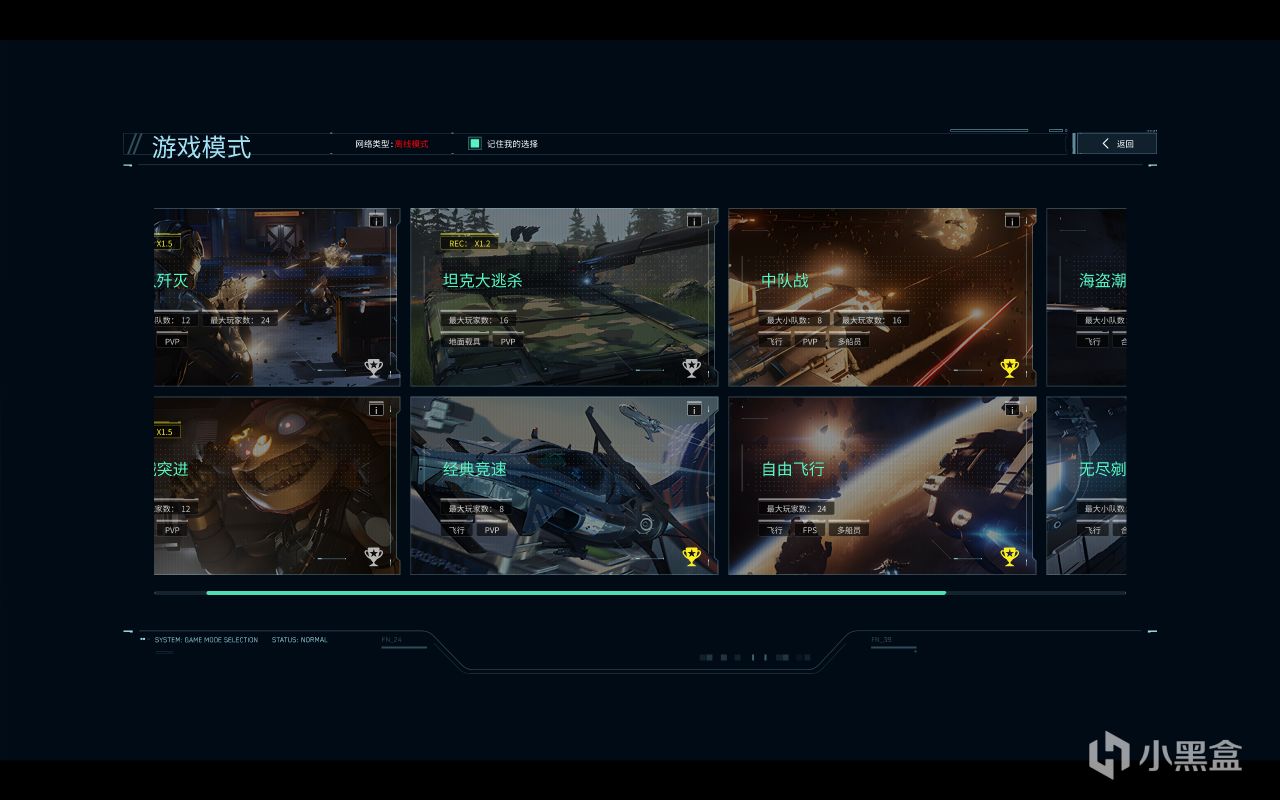The height and width of the screenshot is (800, 1280).
Task: Choose the 经典竞速 game mode card
Action: (564, 485)
